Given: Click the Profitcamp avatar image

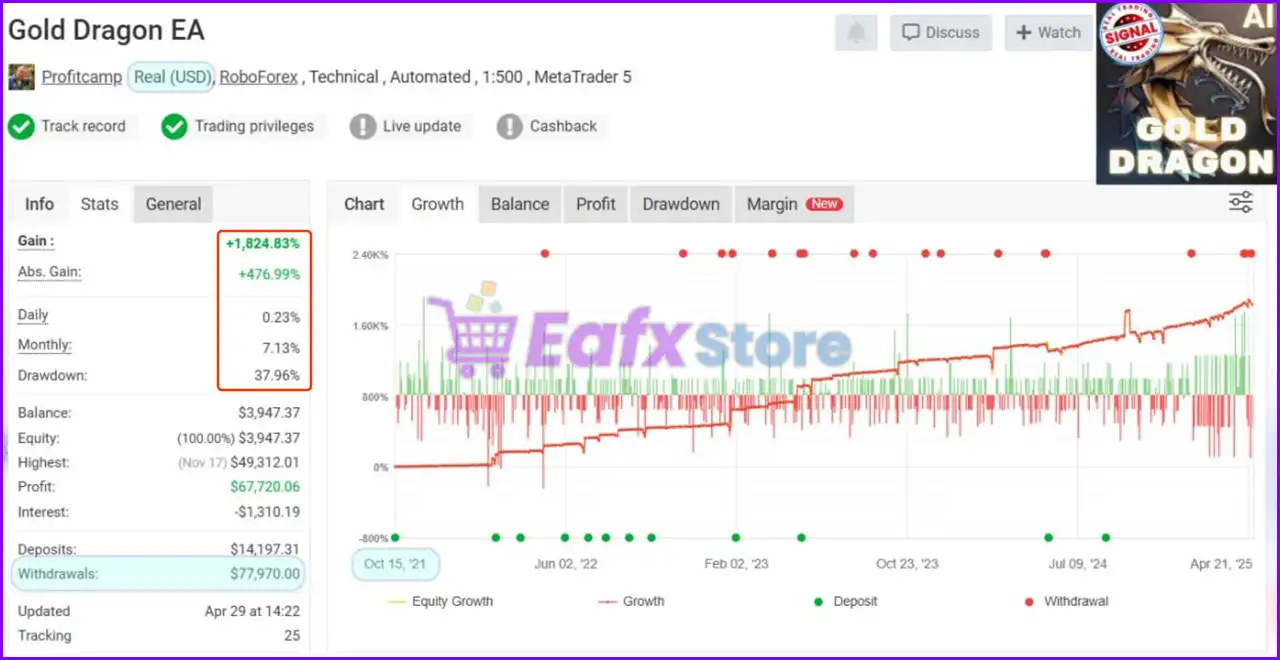Looking at the screenshot, I should (x=21, y=77).
